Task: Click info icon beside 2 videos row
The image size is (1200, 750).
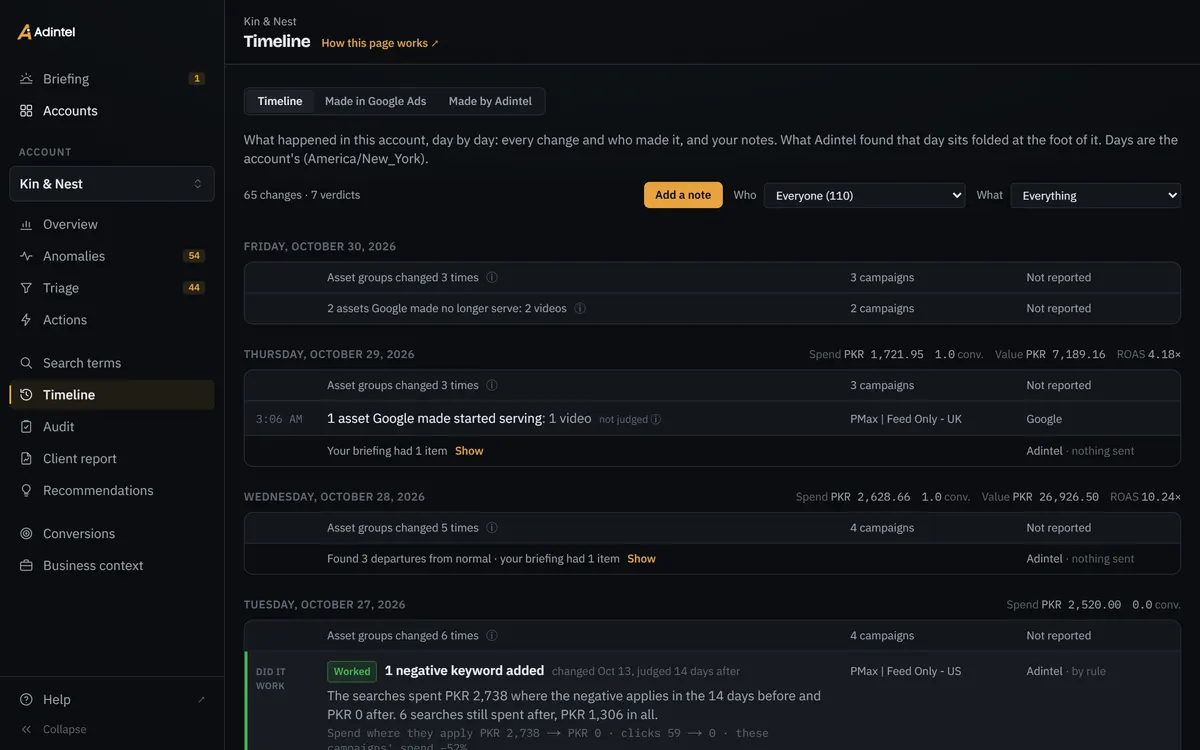Action: coord(580,309)
